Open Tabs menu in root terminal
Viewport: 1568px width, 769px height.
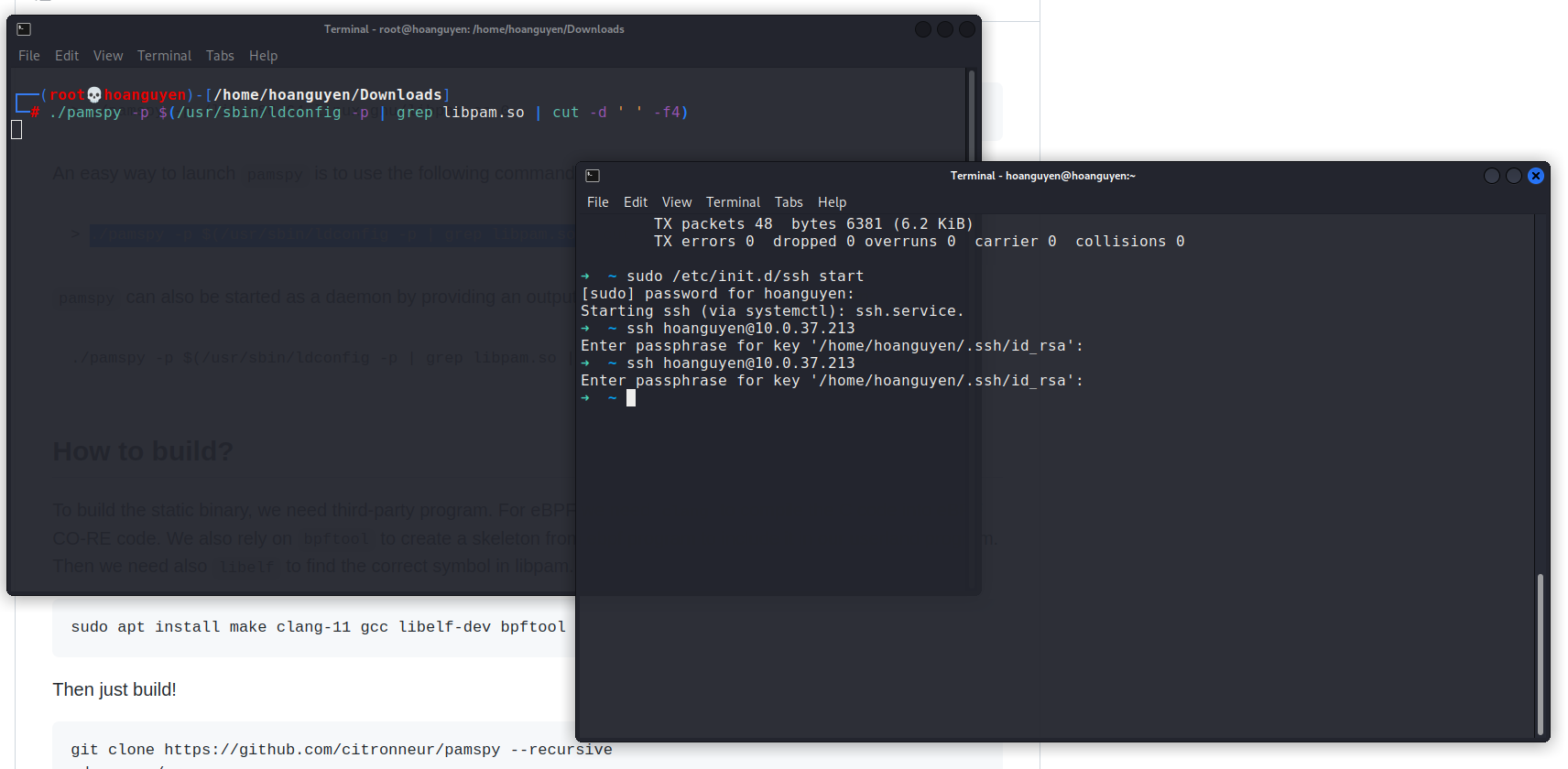pyautogui.click(x=220, y=56)
